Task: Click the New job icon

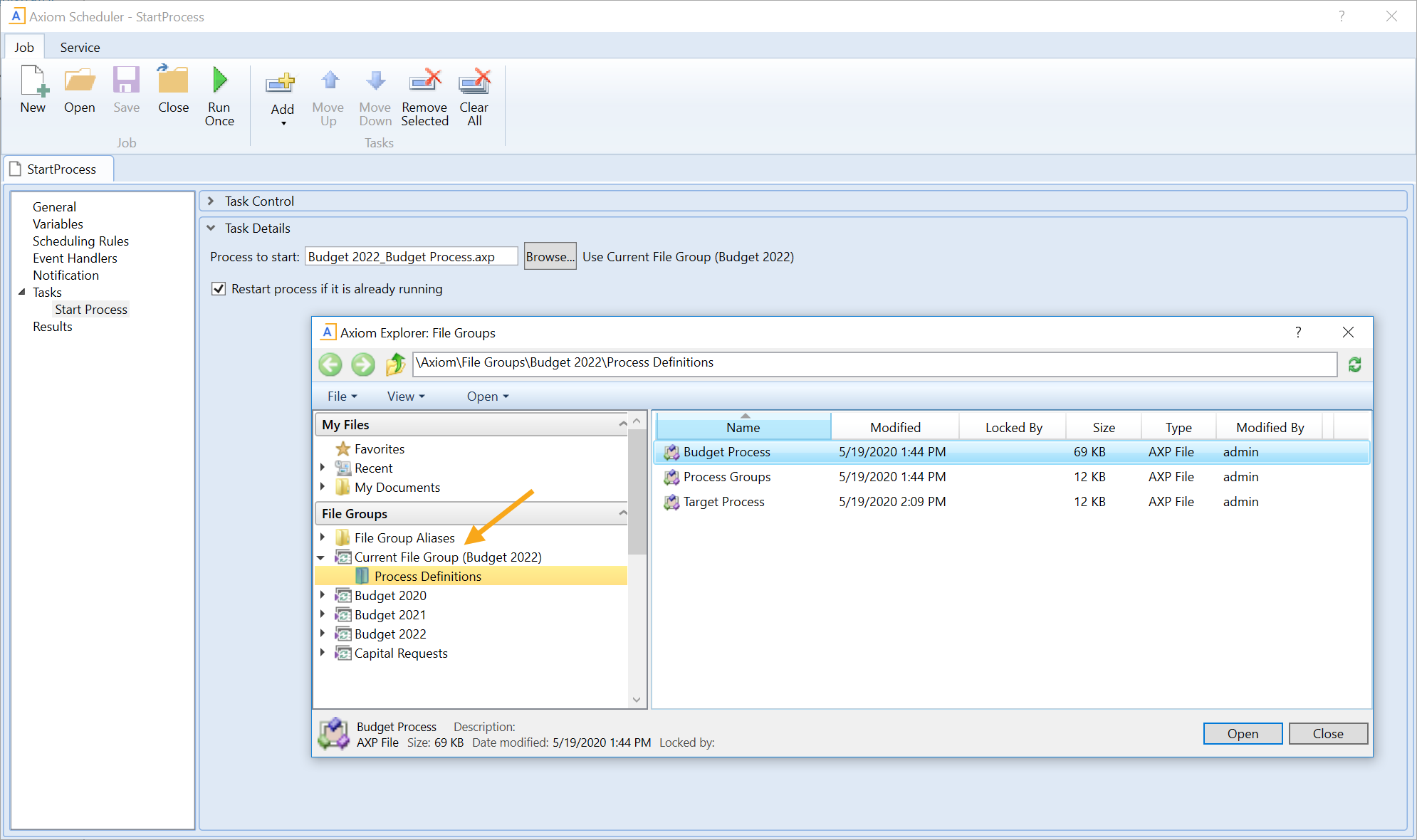Action: (x=33, y=81)
